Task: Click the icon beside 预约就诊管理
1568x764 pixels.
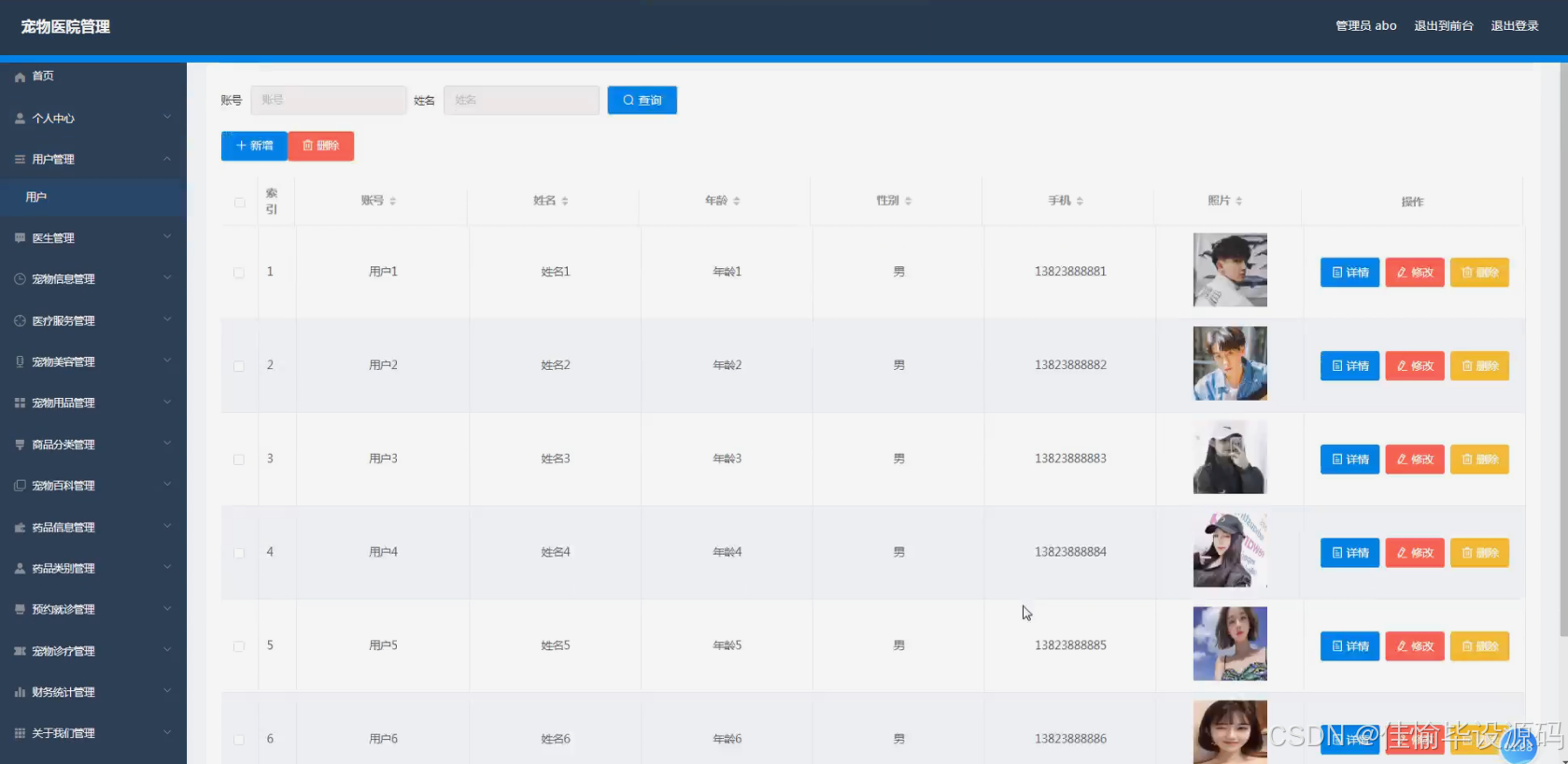Action: coord(20,610)
